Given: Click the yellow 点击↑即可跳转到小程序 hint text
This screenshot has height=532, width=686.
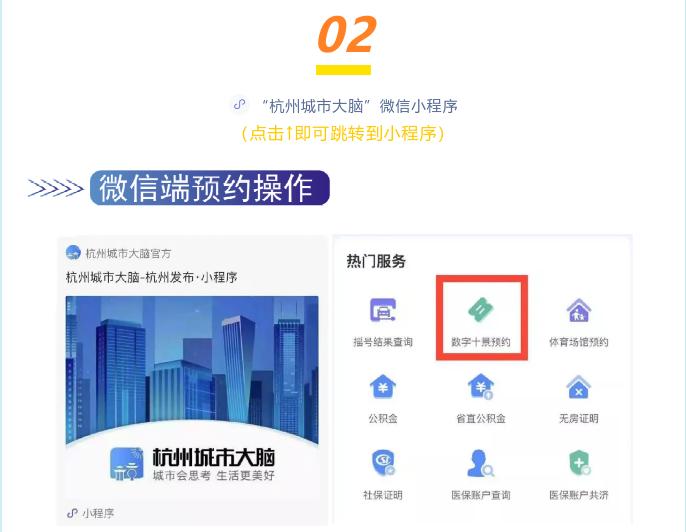Looking at the screenshot, I should 343,133.
